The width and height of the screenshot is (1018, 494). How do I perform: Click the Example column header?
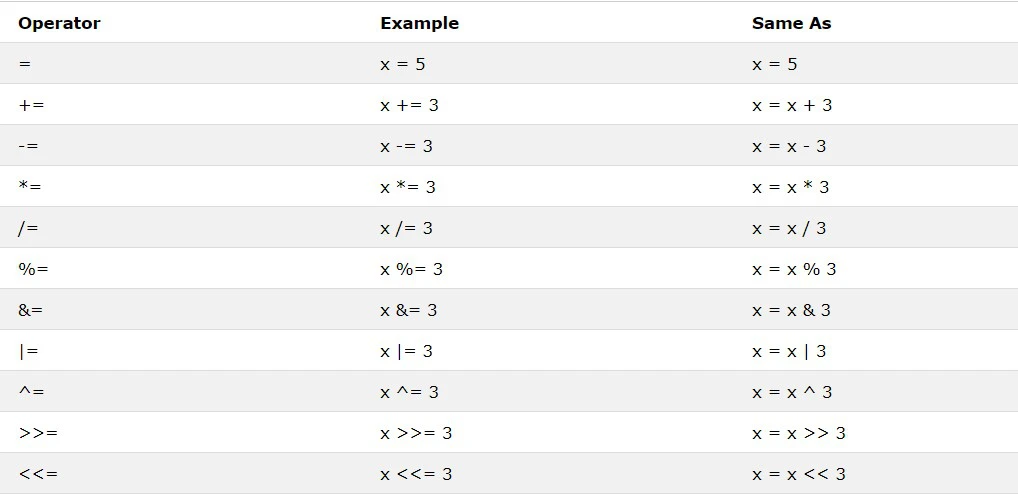(x=419, y=23)
